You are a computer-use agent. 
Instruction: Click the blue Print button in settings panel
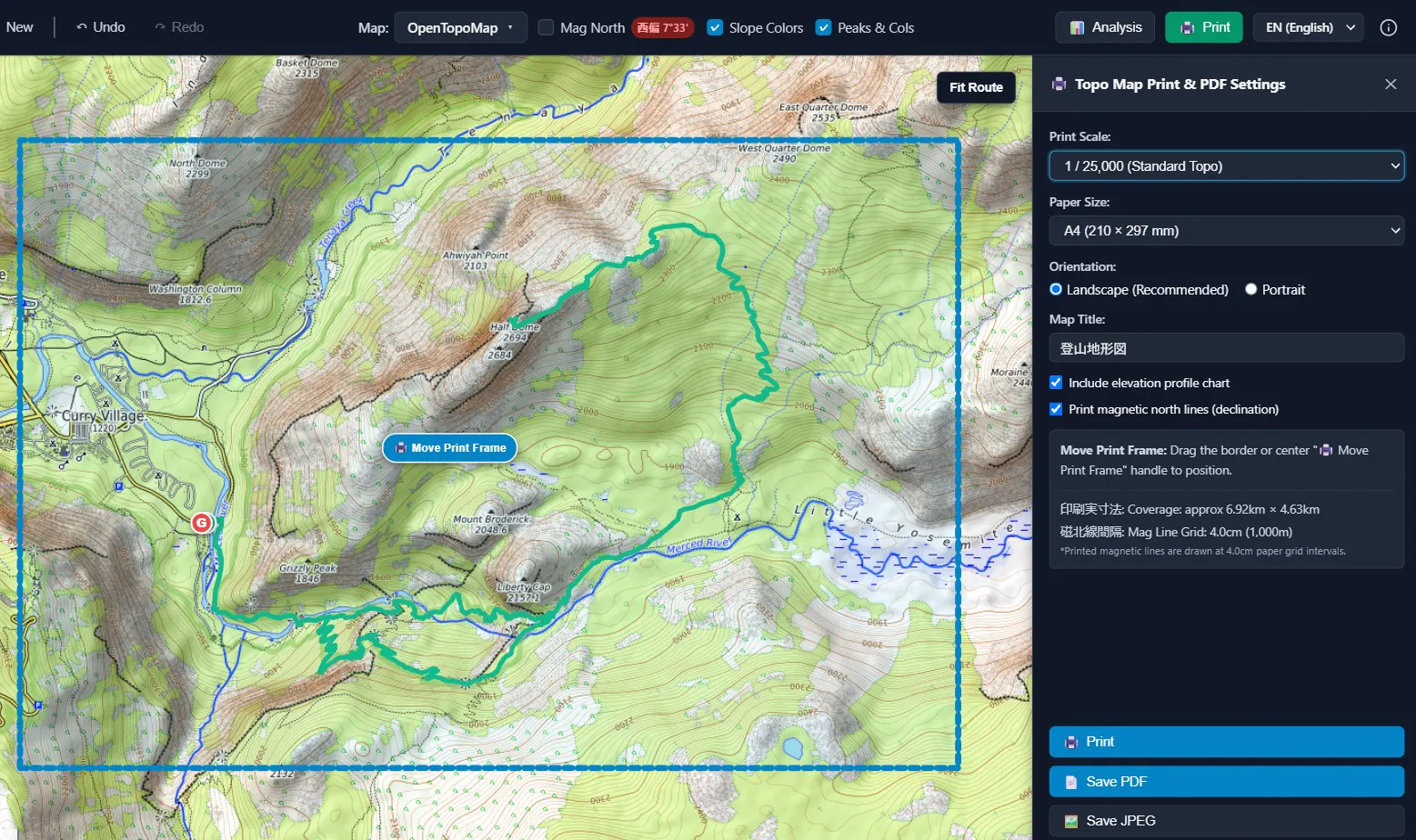click(1226, 742)
